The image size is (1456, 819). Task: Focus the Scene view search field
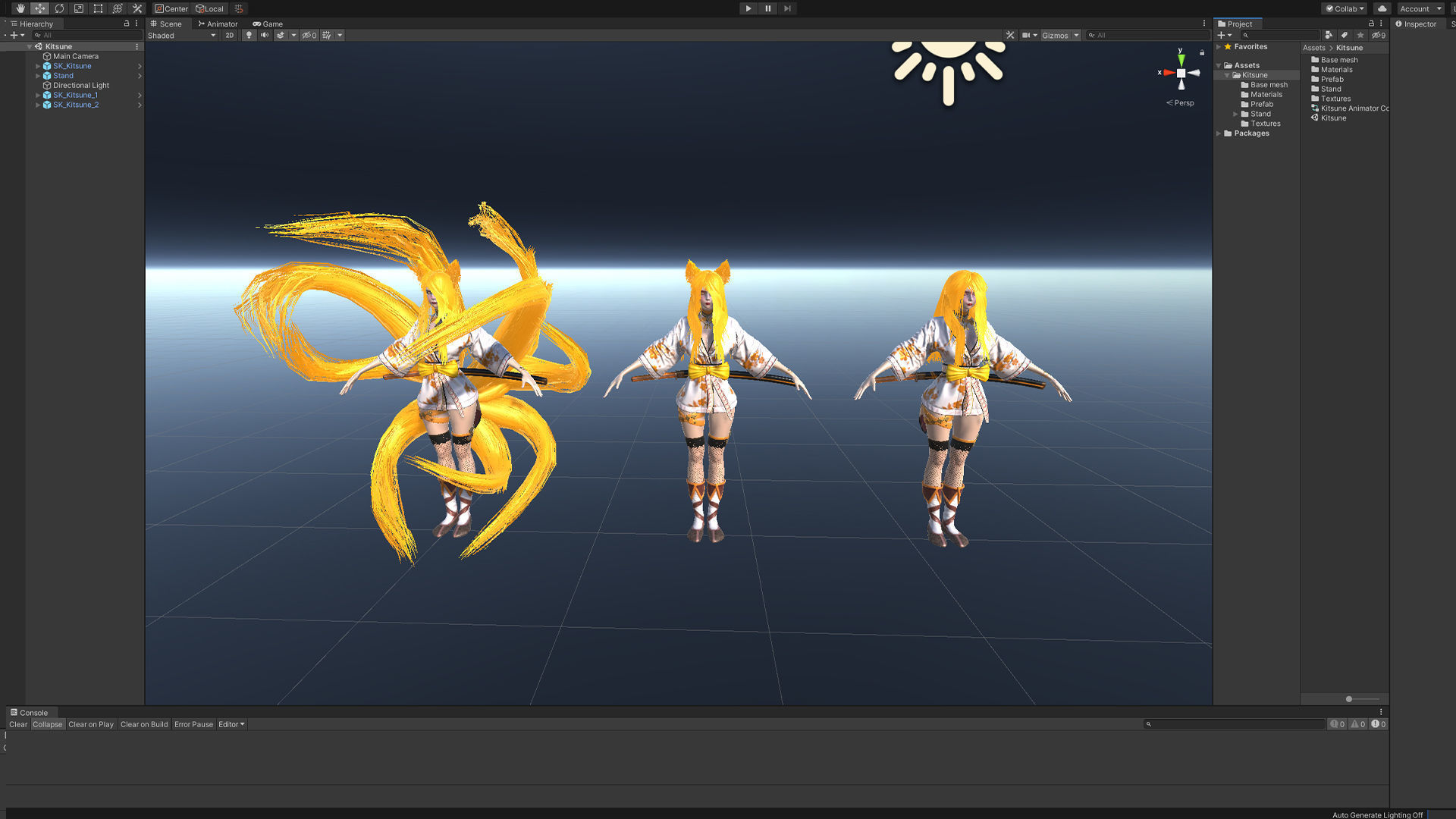point(1147,35)
